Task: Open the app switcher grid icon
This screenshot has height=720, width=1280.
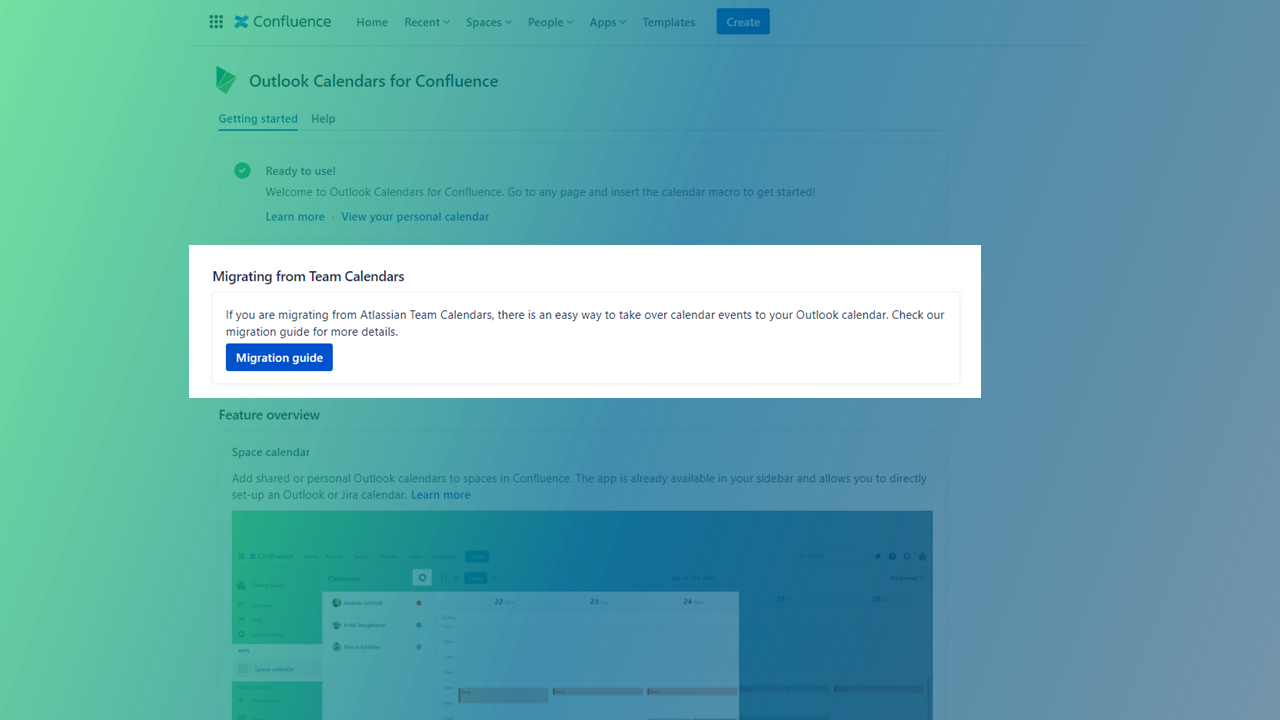Action: pyautogui.click(x=216, y=22)
